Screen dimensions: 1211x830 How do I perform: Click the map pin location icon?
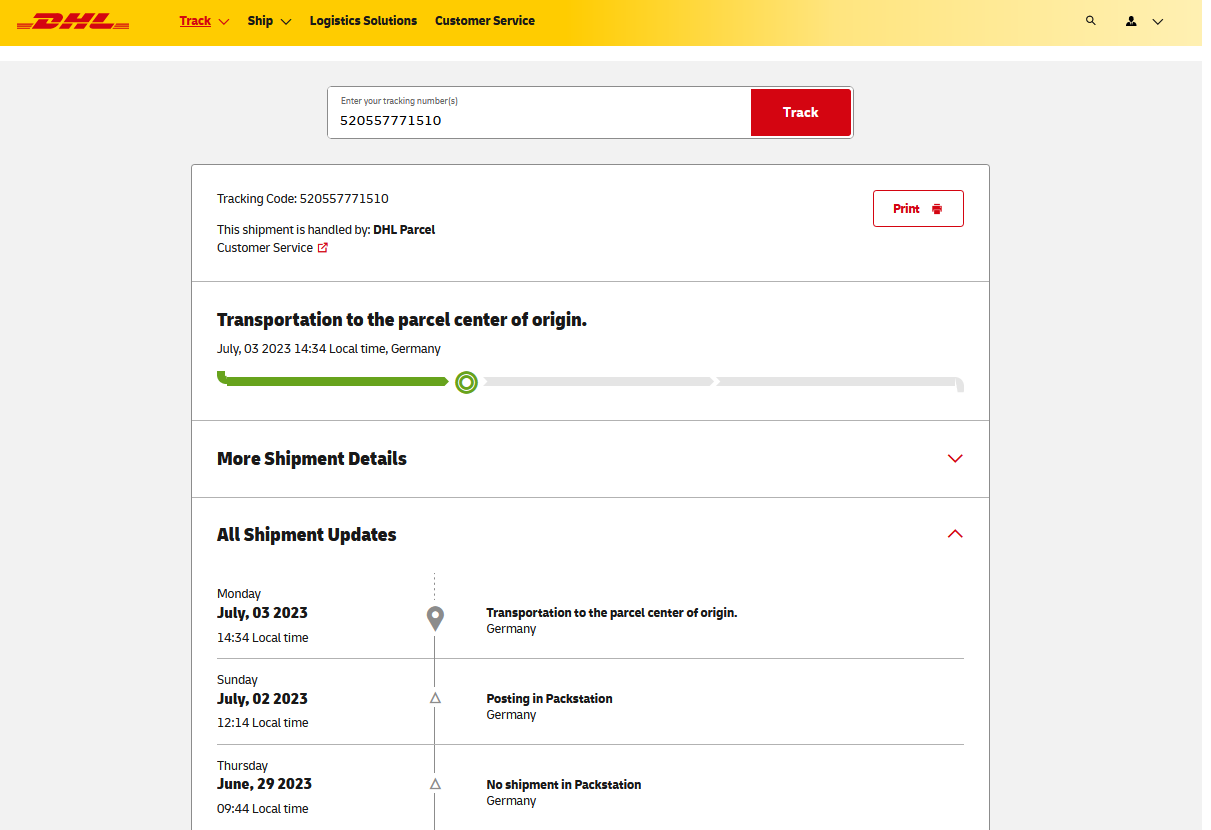(x=435, y=618)
